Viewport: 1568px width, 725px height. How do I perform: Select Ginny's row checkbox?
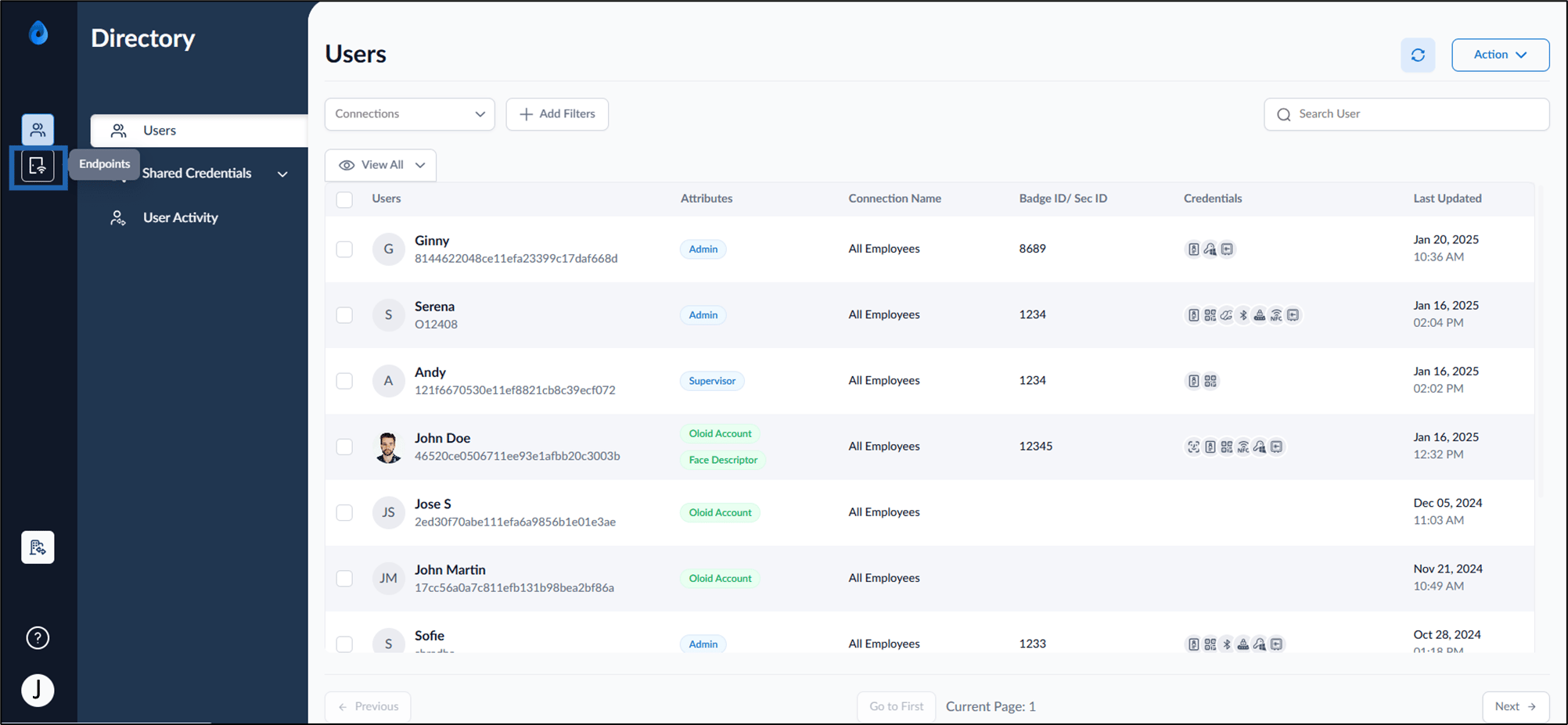point(344,249)
